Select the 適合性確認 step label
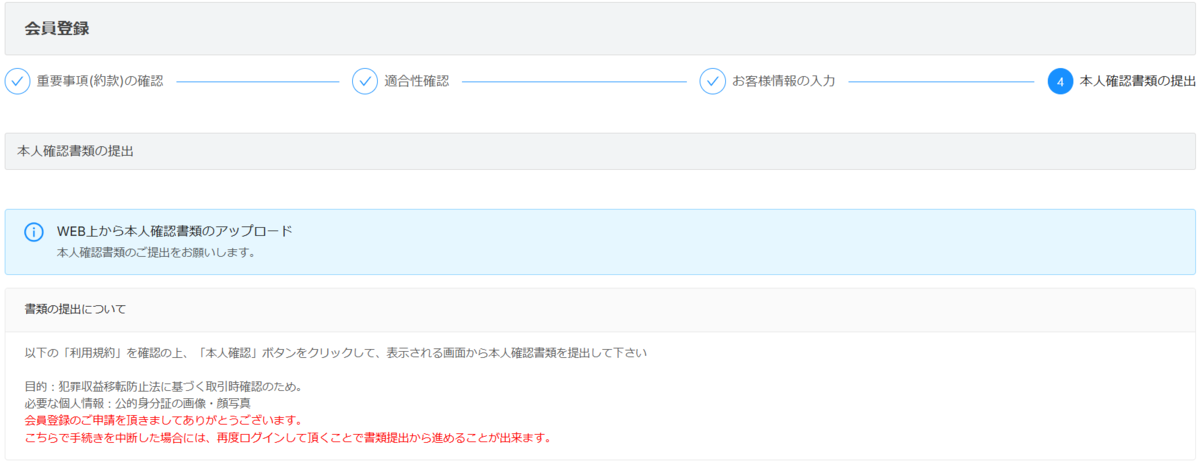Viewport: 1200px width, 463px height. (x=417, y=81)
